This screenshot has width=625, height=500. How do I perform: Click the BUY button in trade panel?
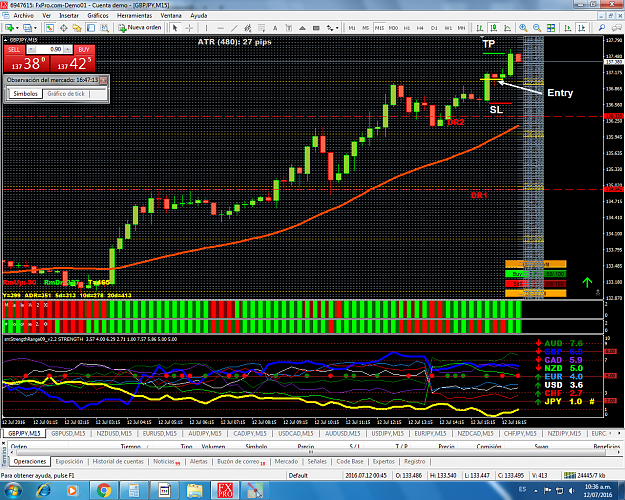(x=84, y=49)
